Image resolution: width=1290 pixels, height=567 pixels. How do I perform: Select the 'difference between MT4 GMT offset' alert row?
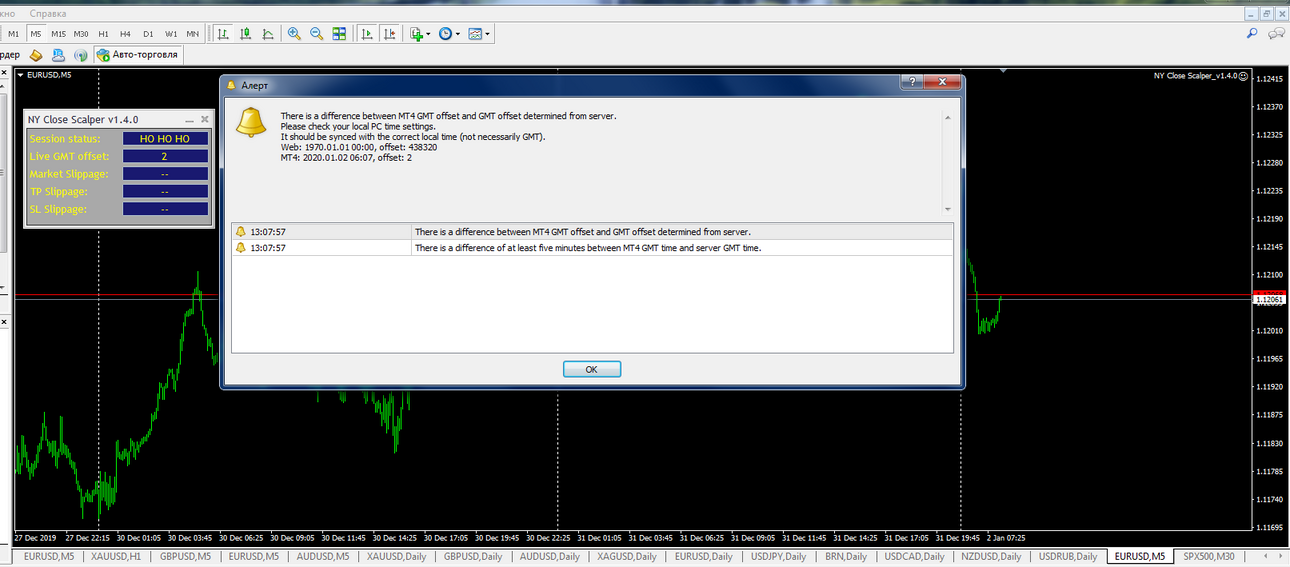(592, 232)
